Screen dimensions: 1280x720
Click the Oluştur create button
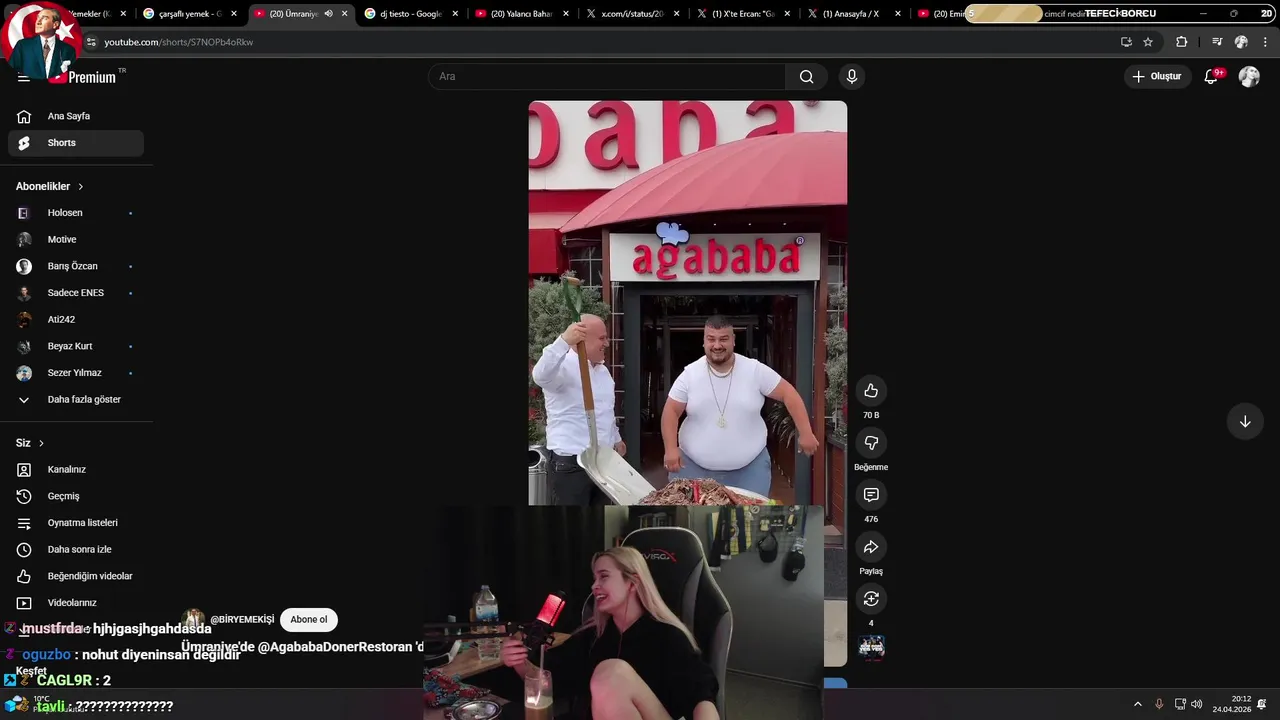[1157, 77]
